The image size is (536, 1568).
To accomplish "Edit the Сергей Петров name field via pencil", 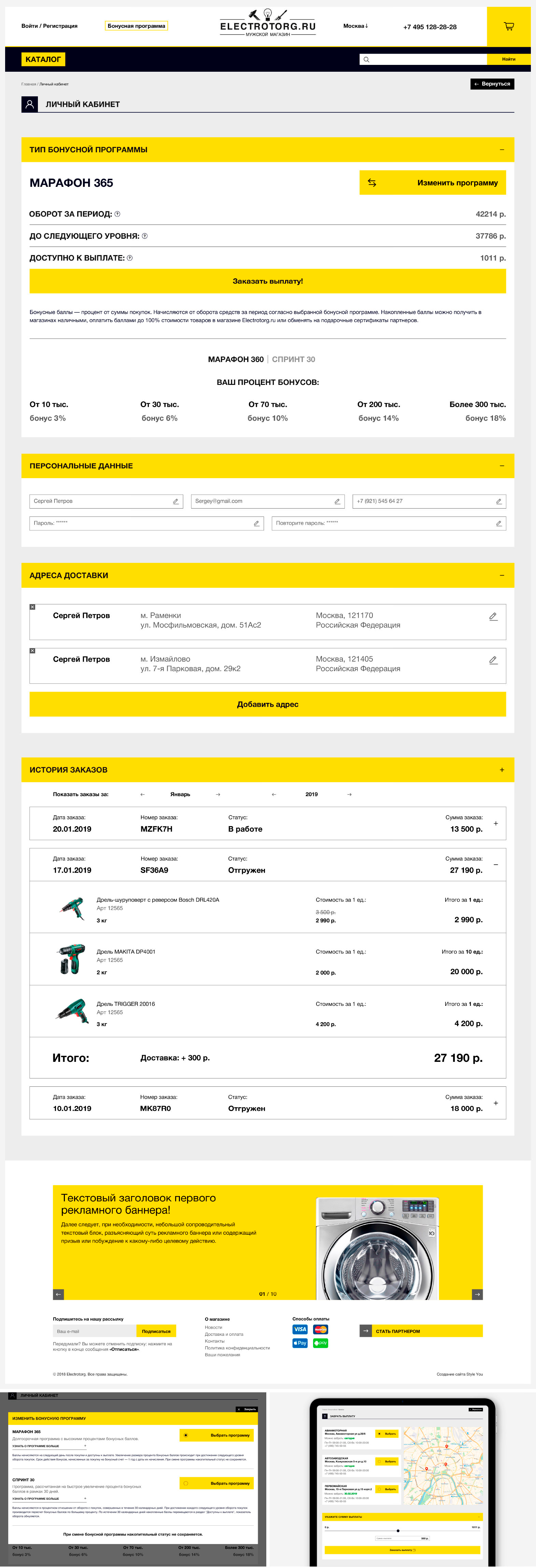I will point(176,501).
